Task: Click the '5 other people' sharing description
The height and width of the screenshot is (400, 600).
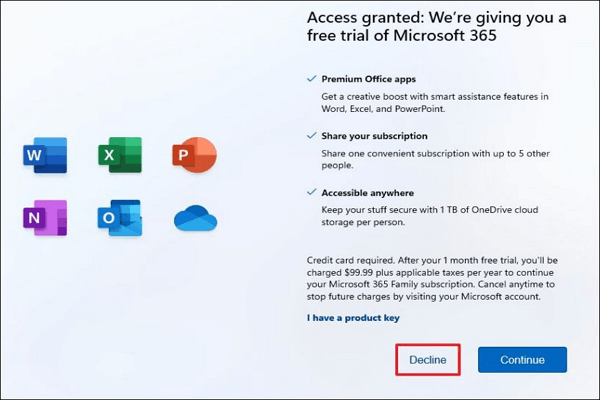Action: [435, 159]
